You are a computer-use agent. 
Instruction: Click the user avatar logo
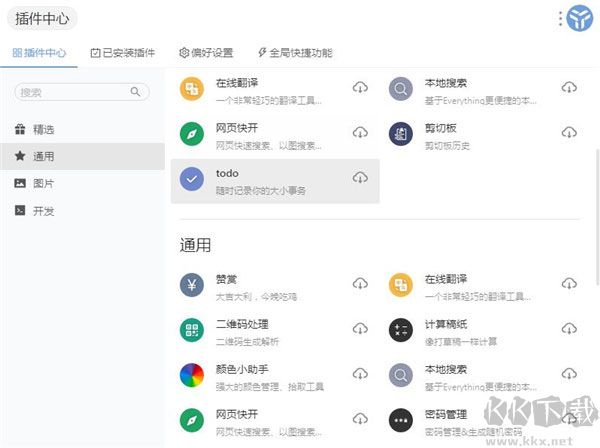point(580,18)
